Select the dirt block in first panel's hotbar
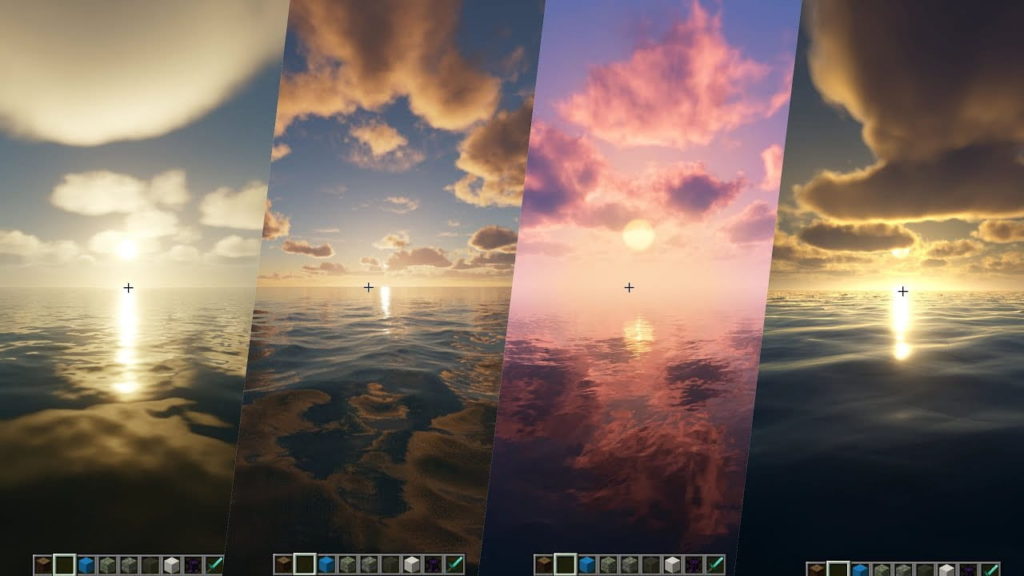1024x576 pixels. click(x=43, y=565)
